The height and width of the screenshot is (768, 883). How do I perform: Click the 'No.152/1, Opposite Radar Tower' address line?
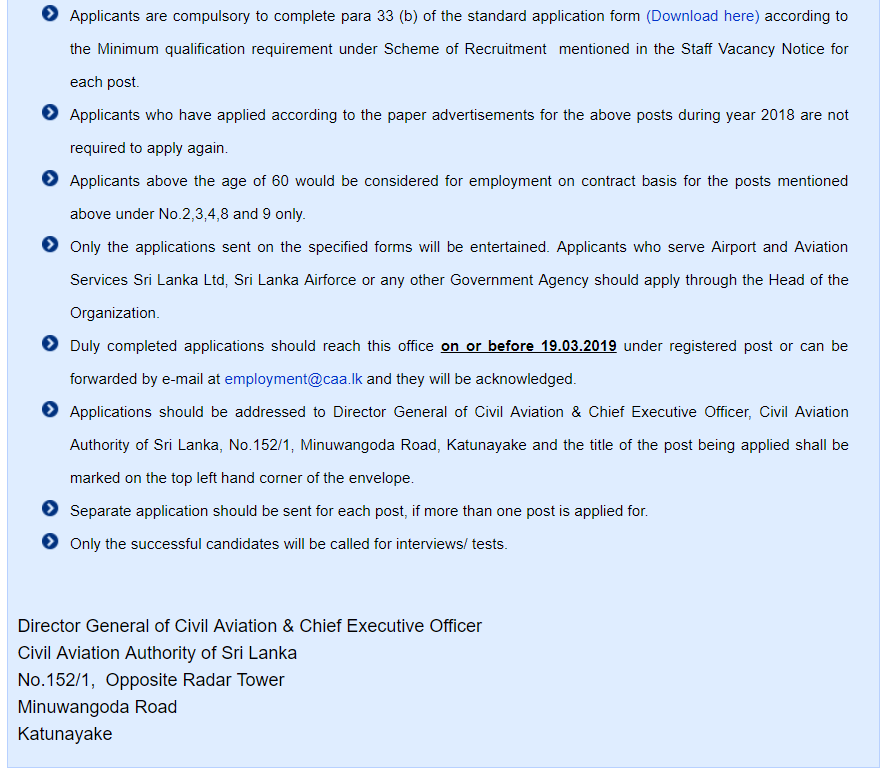(151, 680)
